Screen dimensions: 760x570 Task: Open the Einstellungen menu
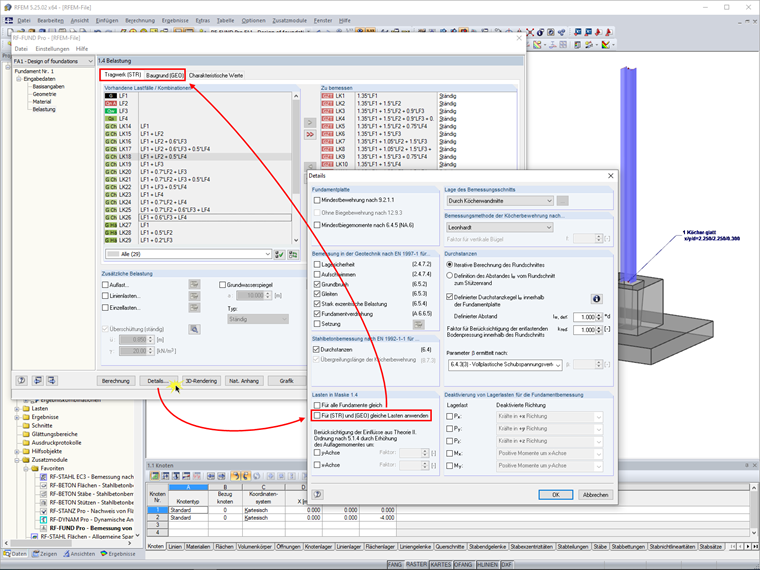(x=52, y=48)
